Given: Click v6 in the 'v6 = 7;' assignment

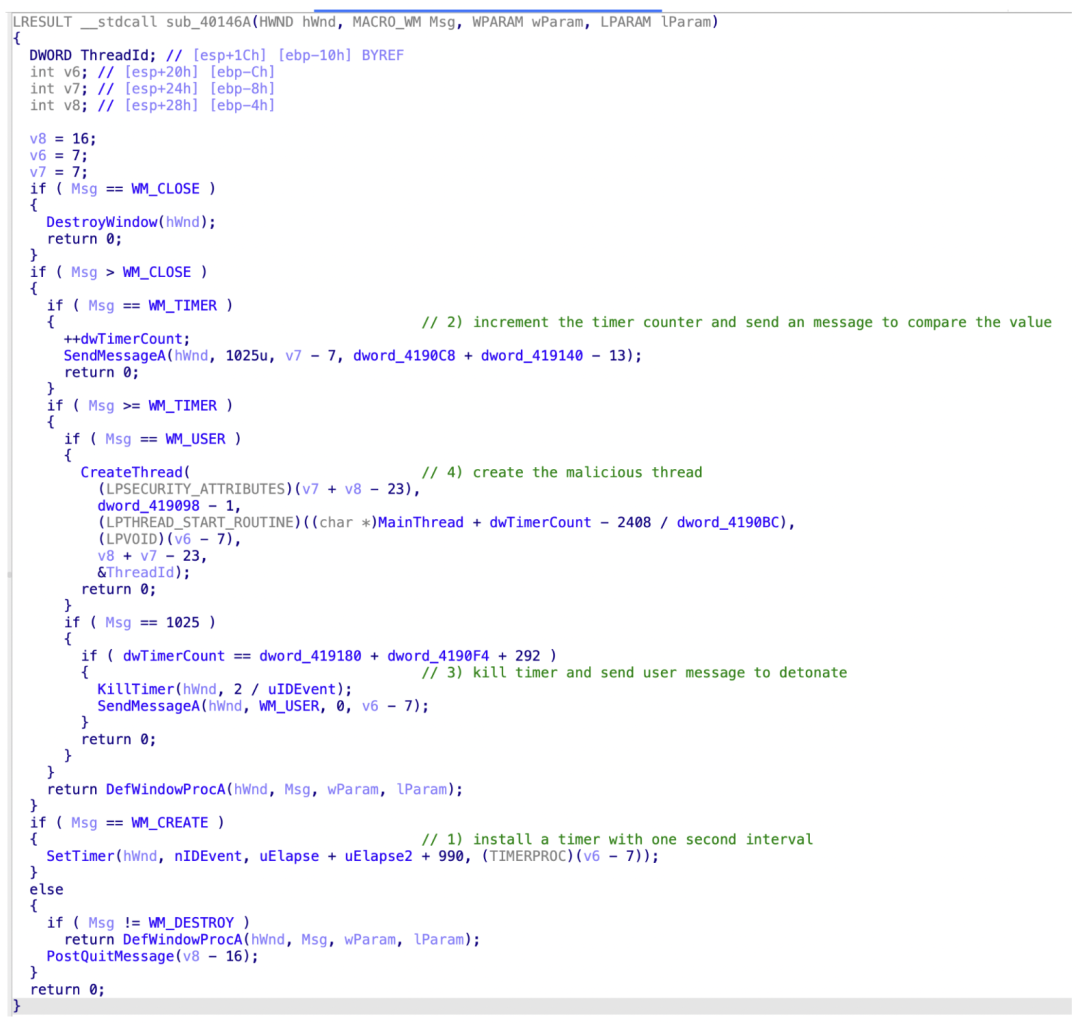Looking at the screenshot, I should click(x=38, y=155).
